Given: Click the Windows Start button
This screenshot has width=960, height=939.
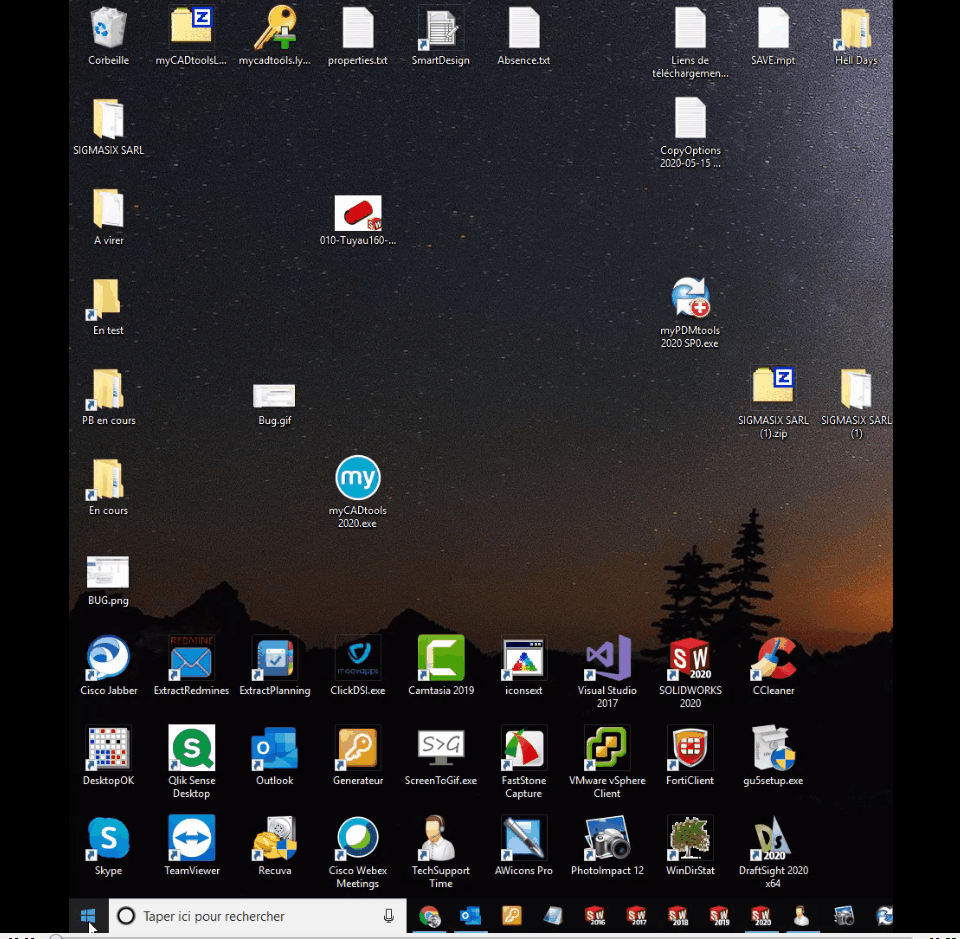Looking at the screenshot, I should click(88, 916).
